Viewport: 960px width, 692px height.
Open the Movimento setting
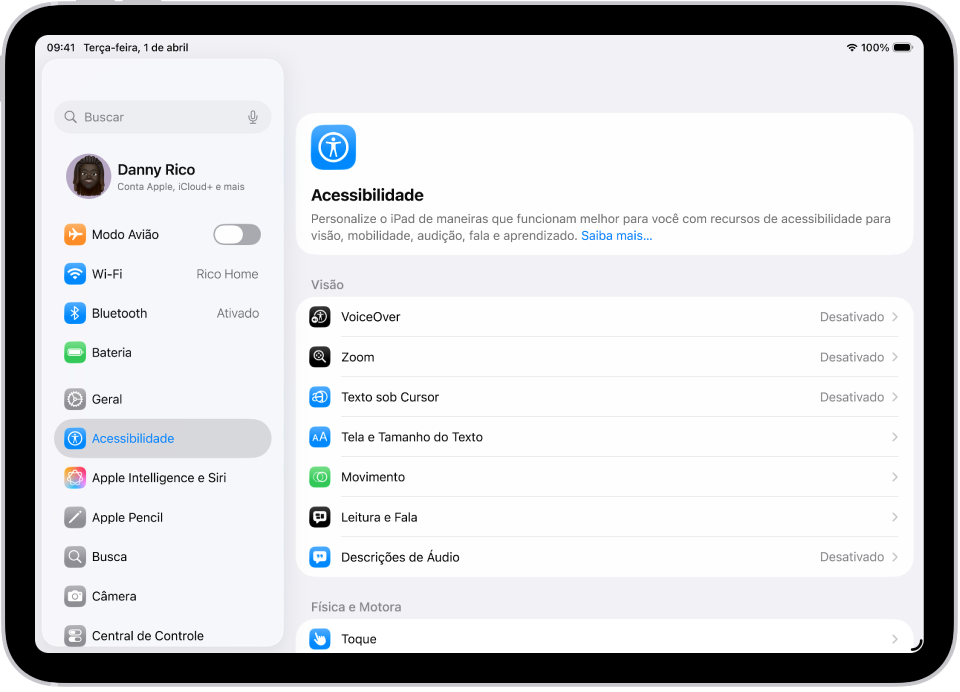(x=604, y=477)
